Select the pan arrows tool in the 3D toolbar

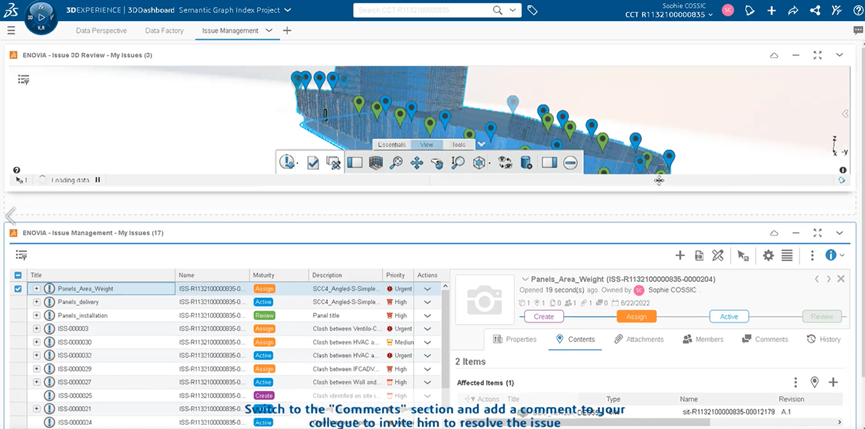417,163
